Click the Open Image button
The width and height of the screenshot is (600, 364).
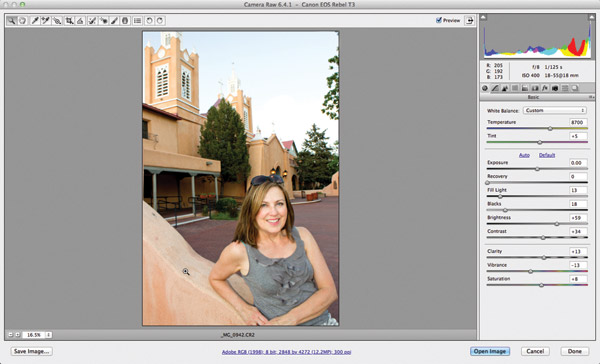coord(490,351)
